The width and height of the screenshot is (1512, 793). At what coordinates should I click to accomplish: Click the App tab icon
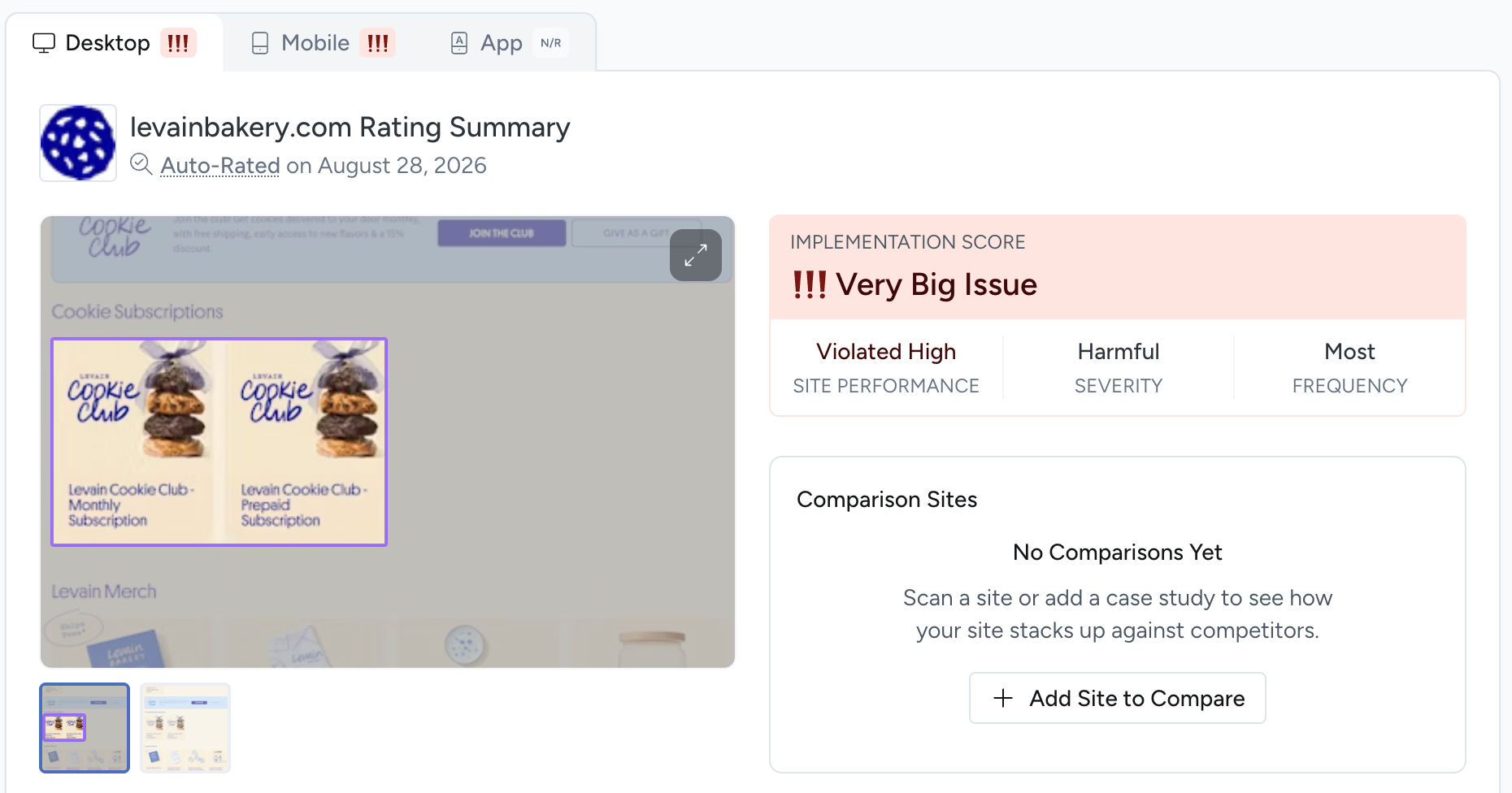click(459, 43)
